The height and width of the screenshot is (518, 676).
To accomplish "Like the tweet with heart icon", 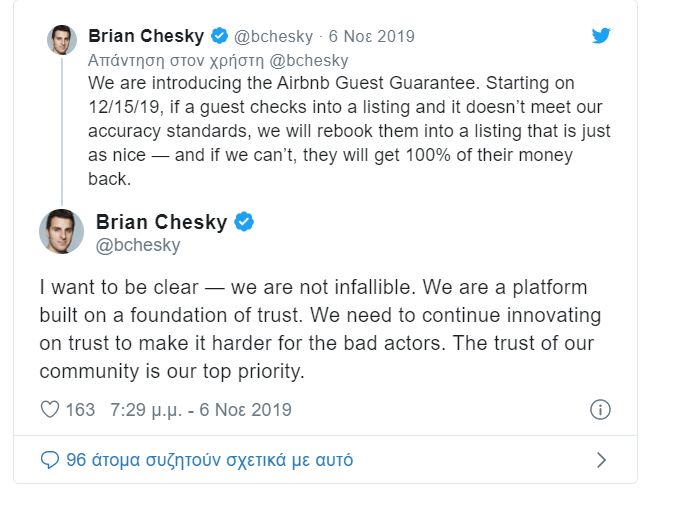I will pos(50,409).
